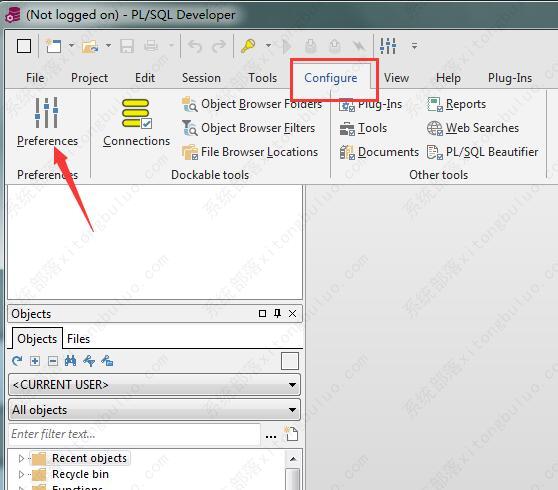This screenshot has height=490, width=558.
Task: Click the Redo arrow icon
Action: point(219,46)
